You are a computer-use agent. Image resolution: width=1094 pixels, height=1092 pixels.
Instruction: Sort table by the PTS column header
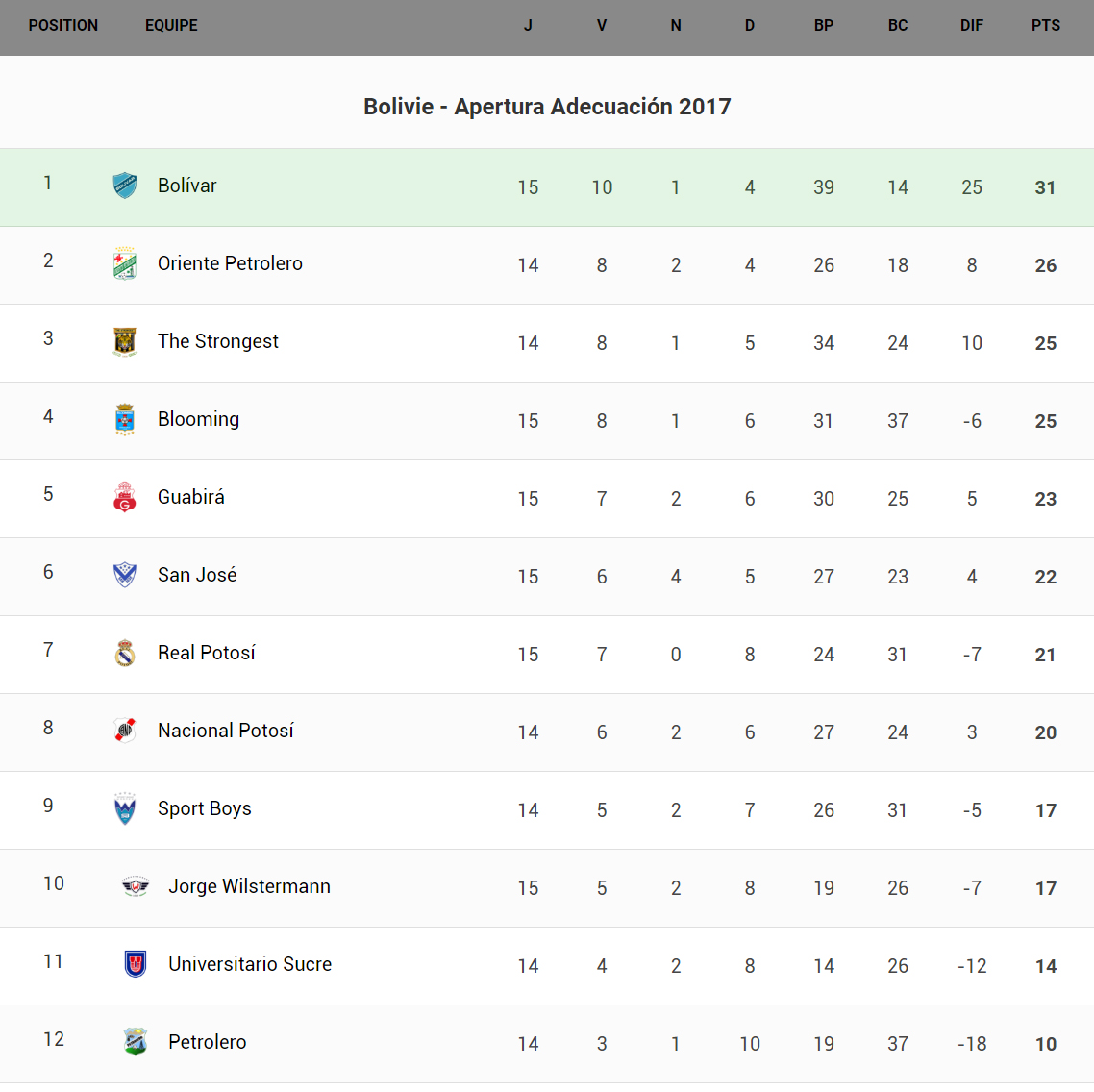click(1046, 26)
